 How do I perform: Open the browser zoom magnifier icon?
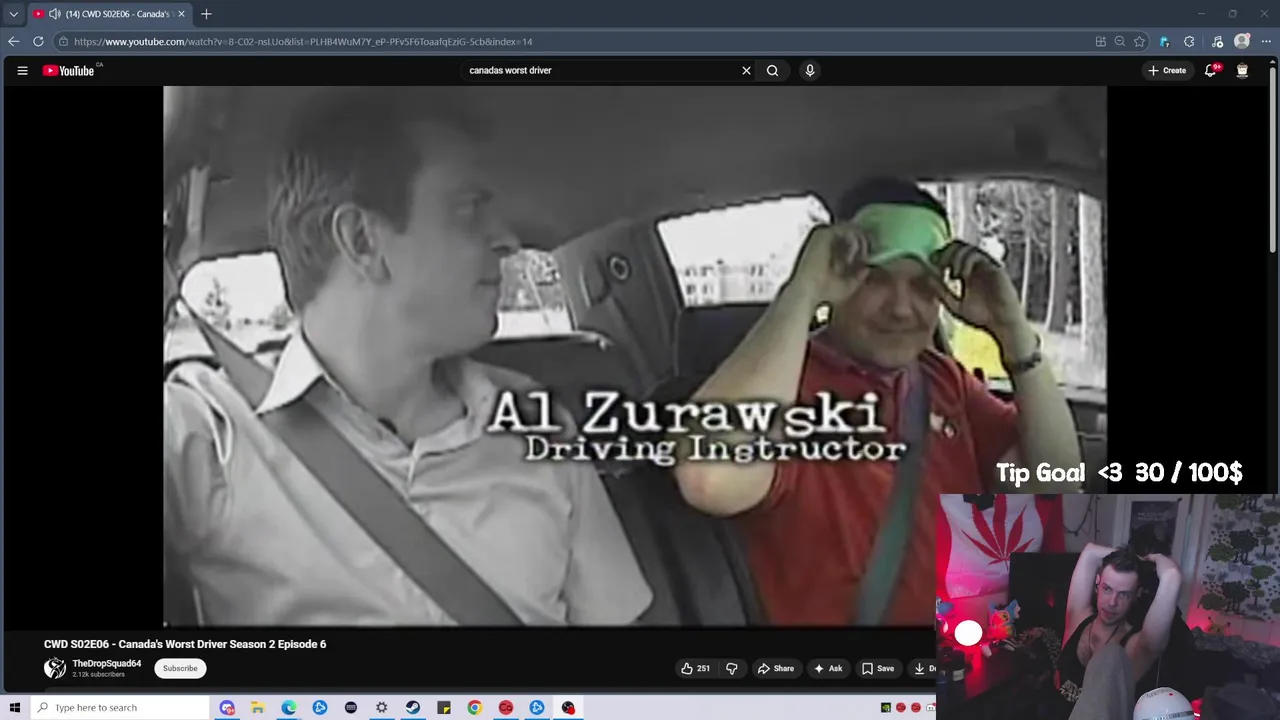click(1120, 41)
